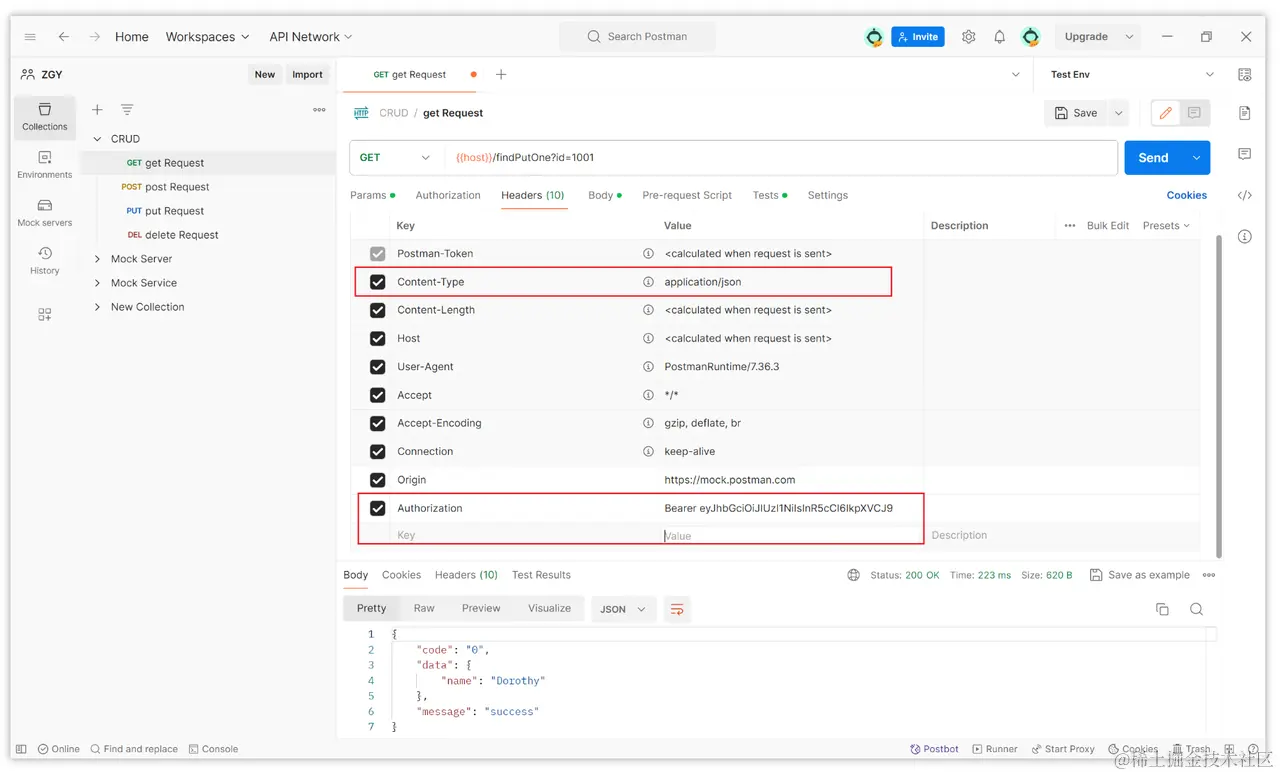Open the JSON format dropdown
Screen dimensions: 1280x776
click(623, 609)
